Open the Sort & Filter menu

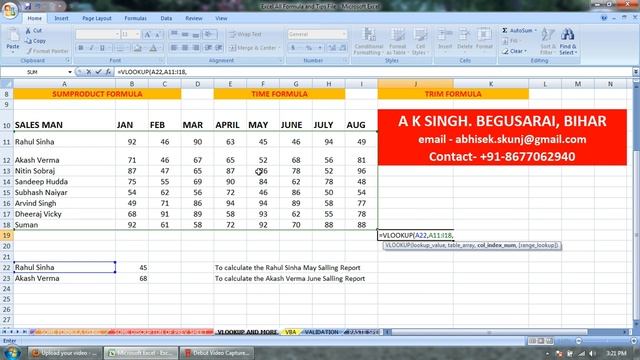547,41
